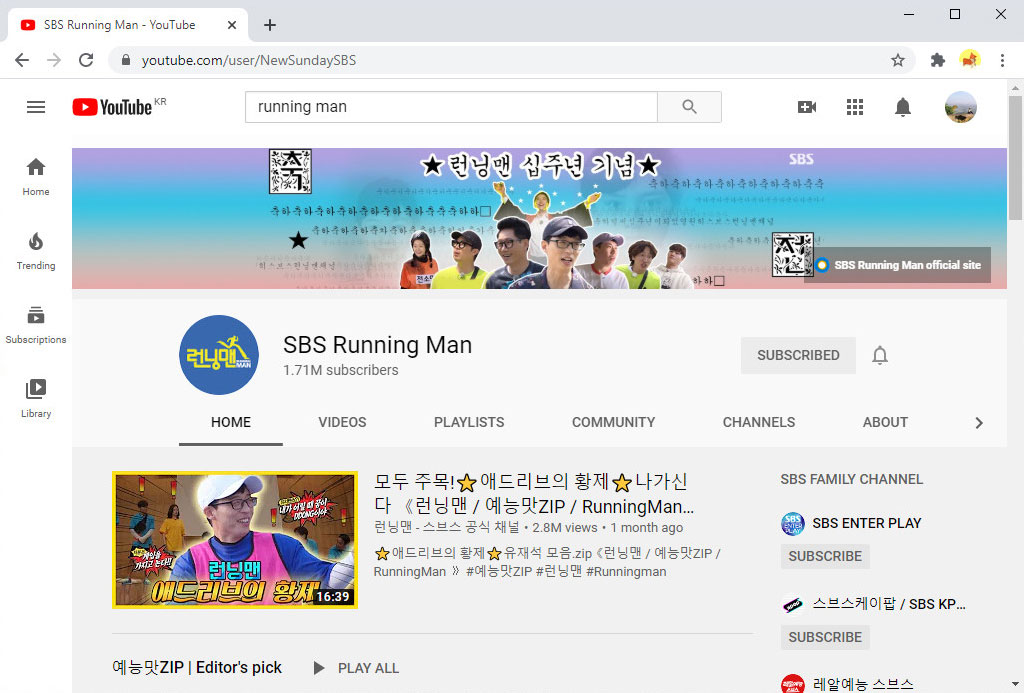Switch to the VIDEOS tab
This screenshot has height=693, width=1024.
342,423
